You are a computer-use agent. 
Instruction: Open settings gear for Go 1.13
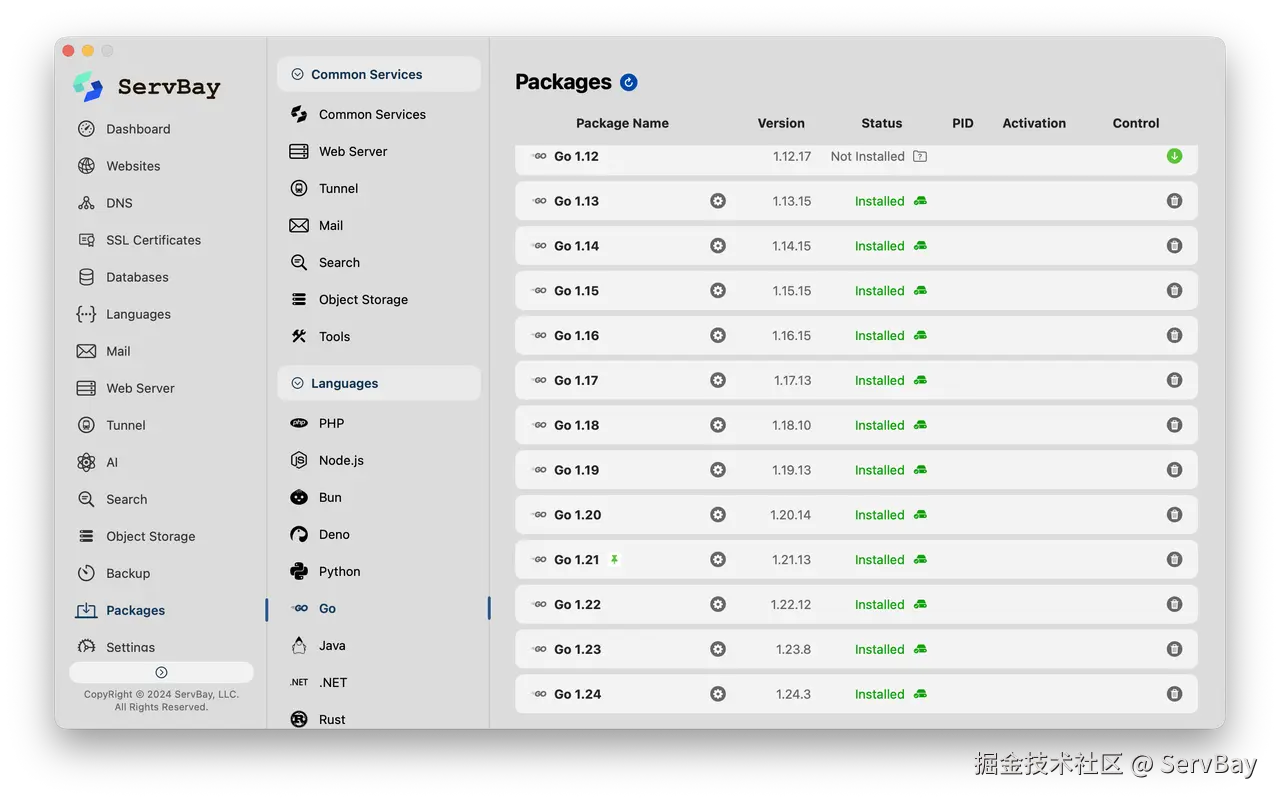point(718,201)
